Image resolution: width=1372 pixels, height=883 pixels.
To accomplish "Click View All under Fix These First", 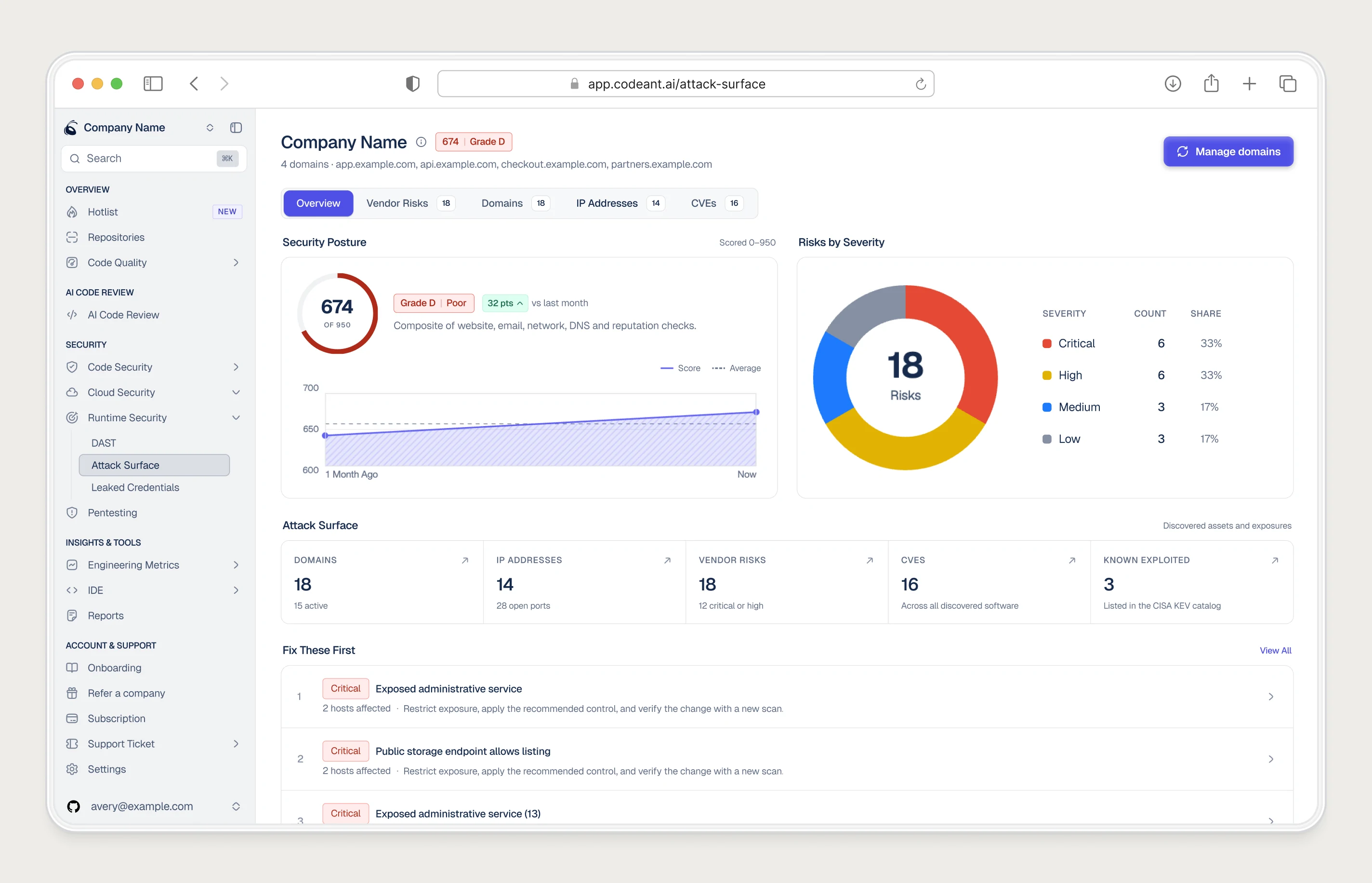I will pos(1275,650).
